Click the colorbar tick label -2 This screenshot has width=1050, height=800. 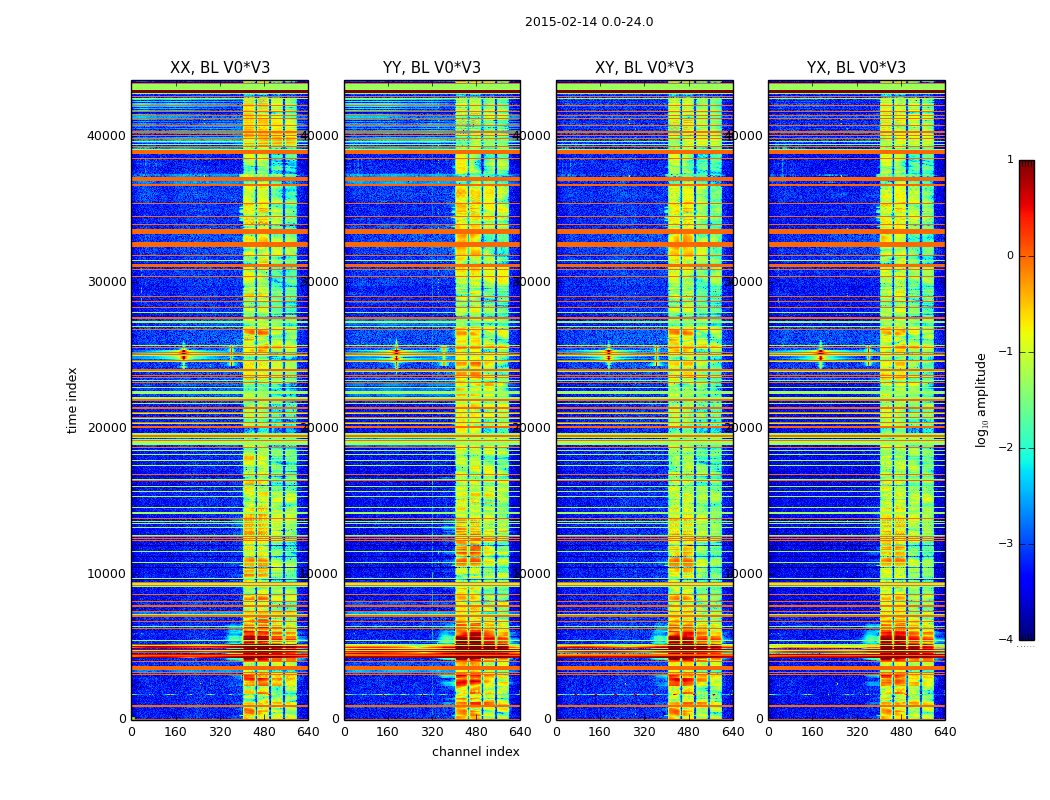[1006, 448]
